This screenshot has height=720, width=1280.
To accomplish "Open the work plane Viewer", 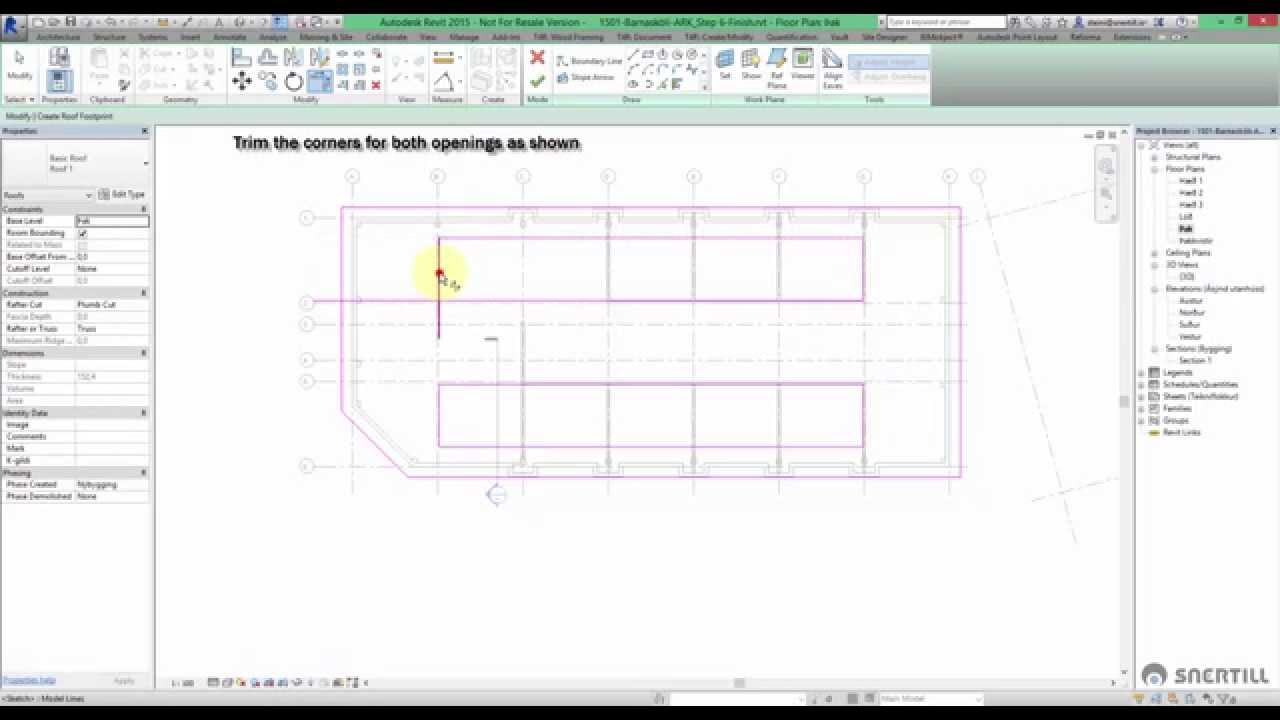I will pyautogui.click(x=803, y=64).
